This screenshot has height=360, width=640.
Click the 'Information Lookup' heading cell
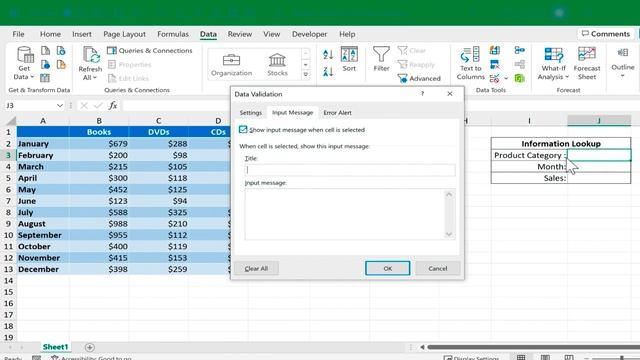pyautogui.click(x=561, y=144)
